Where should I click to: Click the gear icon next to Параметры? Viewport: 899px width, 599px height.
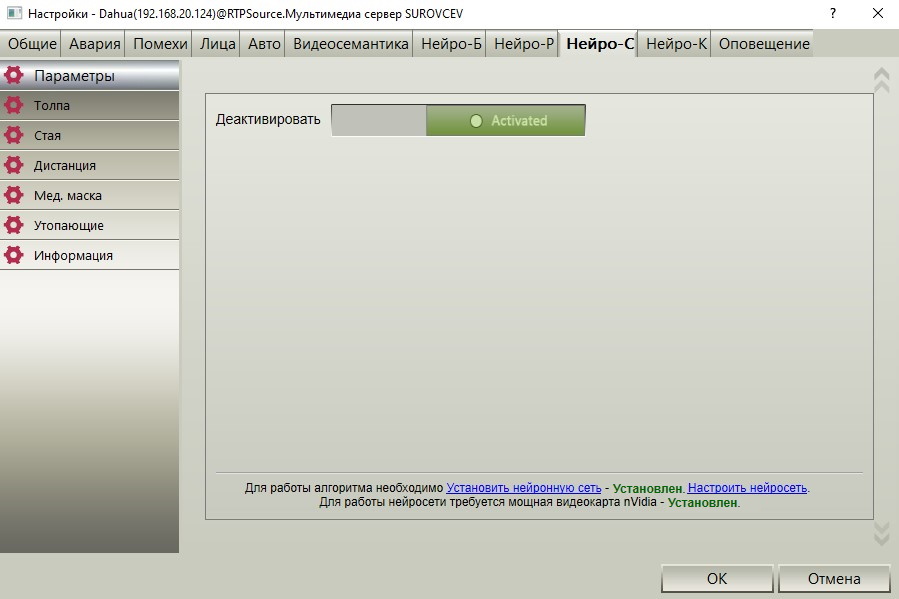(14, 75)
